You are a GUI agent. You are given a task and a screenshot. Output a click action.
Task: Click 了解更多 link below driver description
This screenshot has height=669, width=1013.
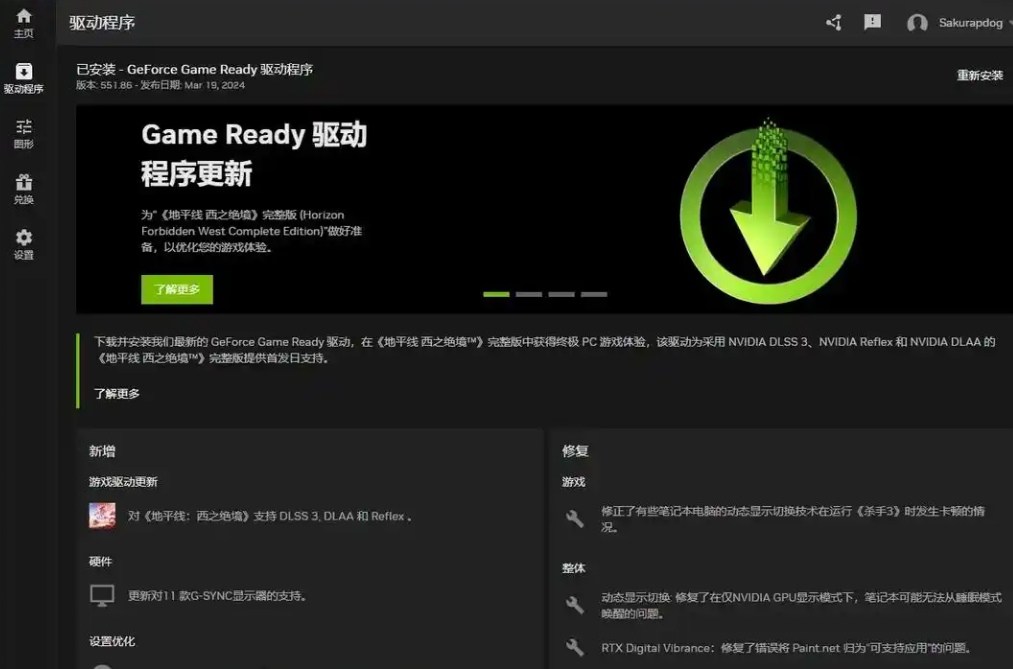coord(117,393)
